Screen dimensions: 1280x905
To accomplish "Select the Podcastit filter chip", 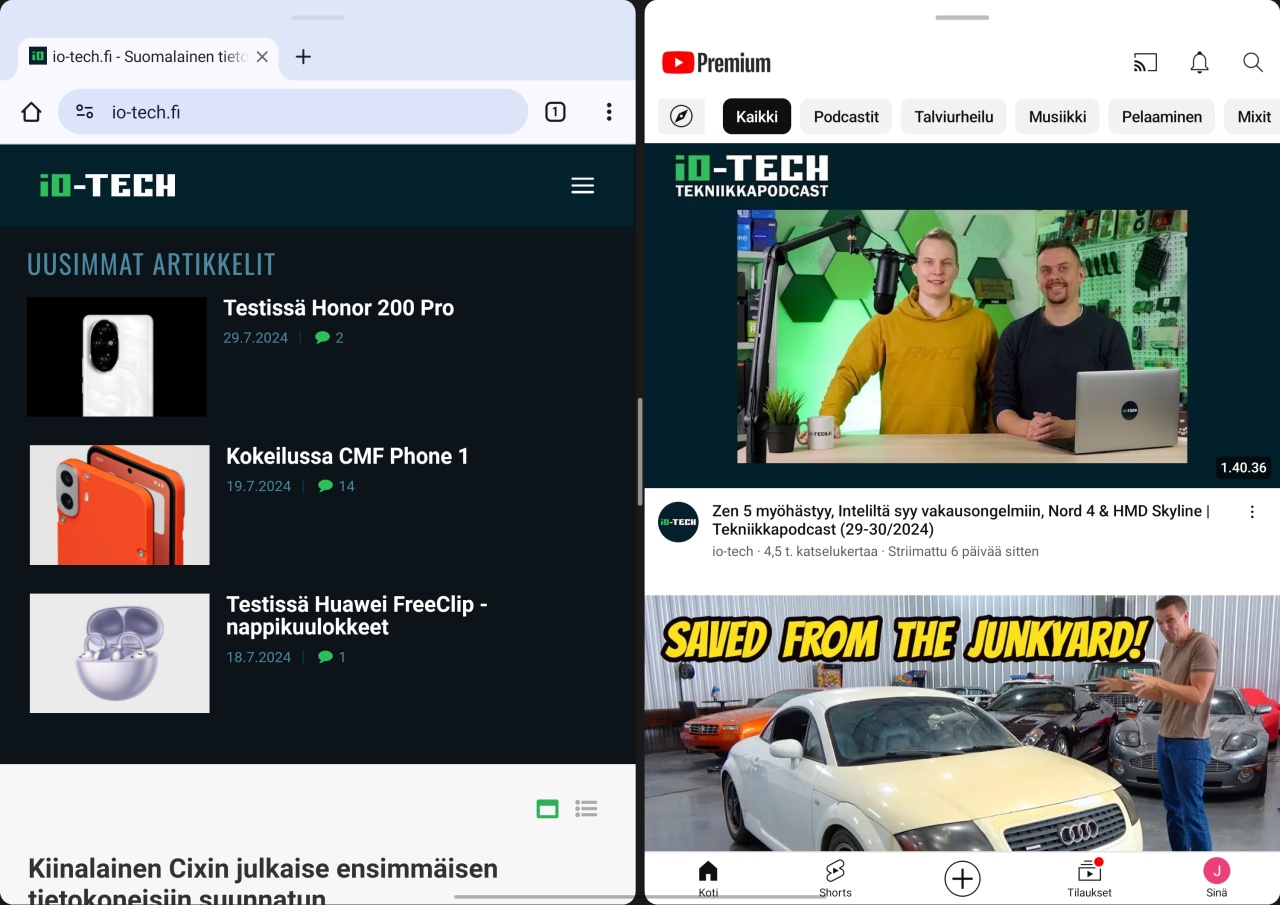I will pyautogui.click(x=846, y=116).
